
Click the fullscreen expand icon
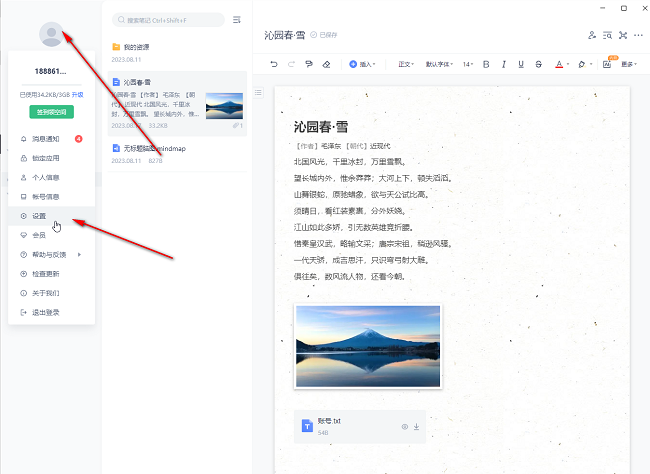(623, 35)
